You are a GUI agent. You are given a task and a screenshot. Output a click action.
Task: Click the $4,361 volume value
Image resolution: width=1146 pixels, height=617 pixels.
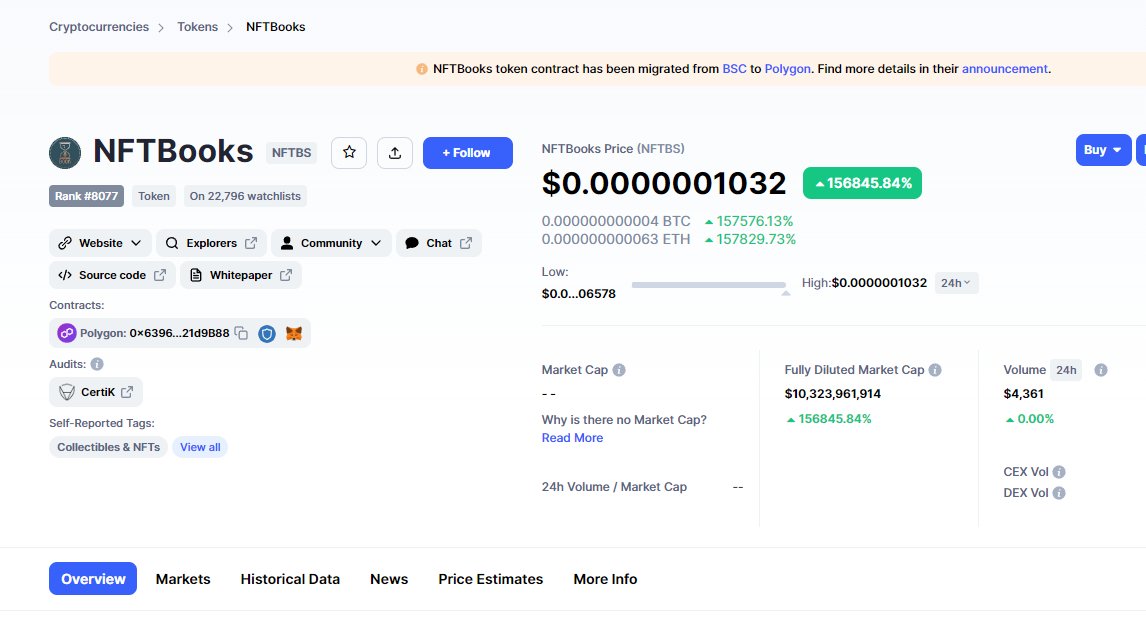tap(1023, 394)
